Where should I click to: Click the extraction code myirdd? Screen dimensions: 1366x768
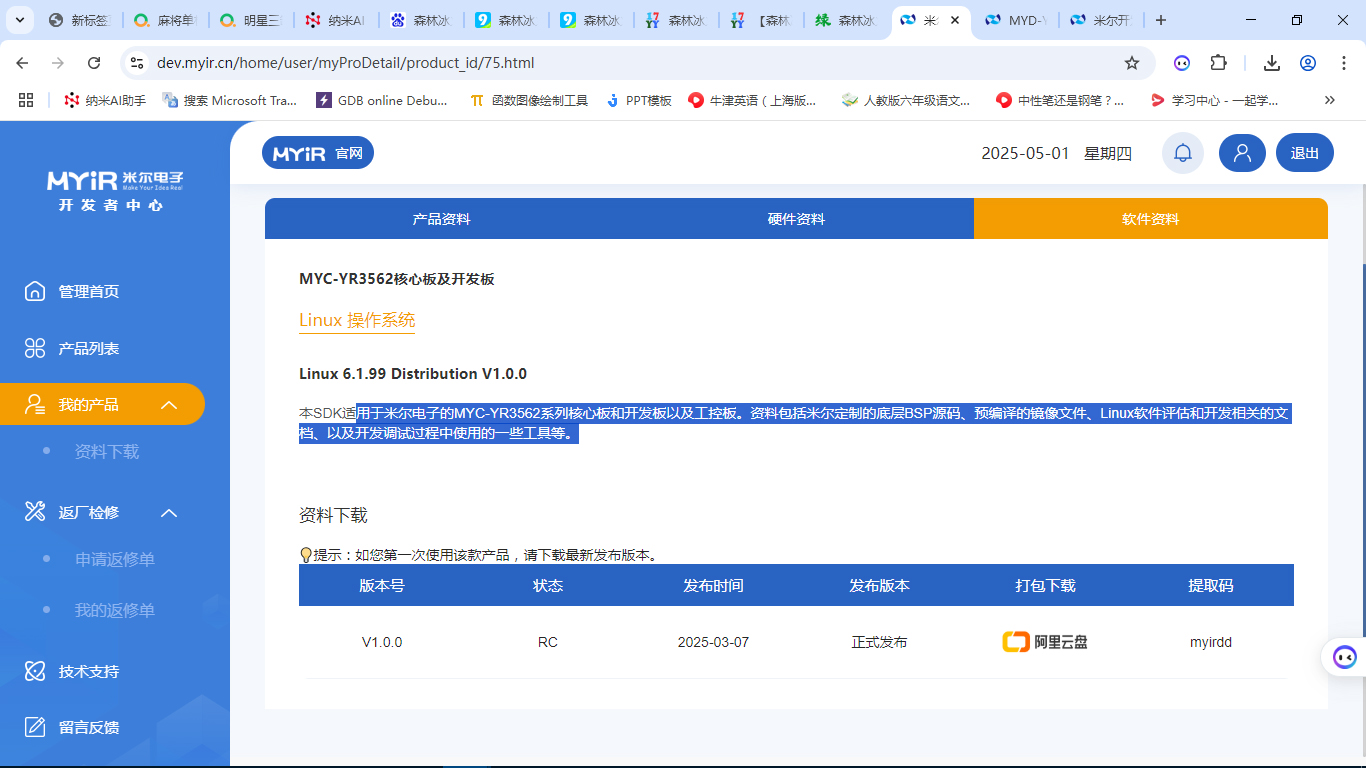click(x=1210, y=642)
